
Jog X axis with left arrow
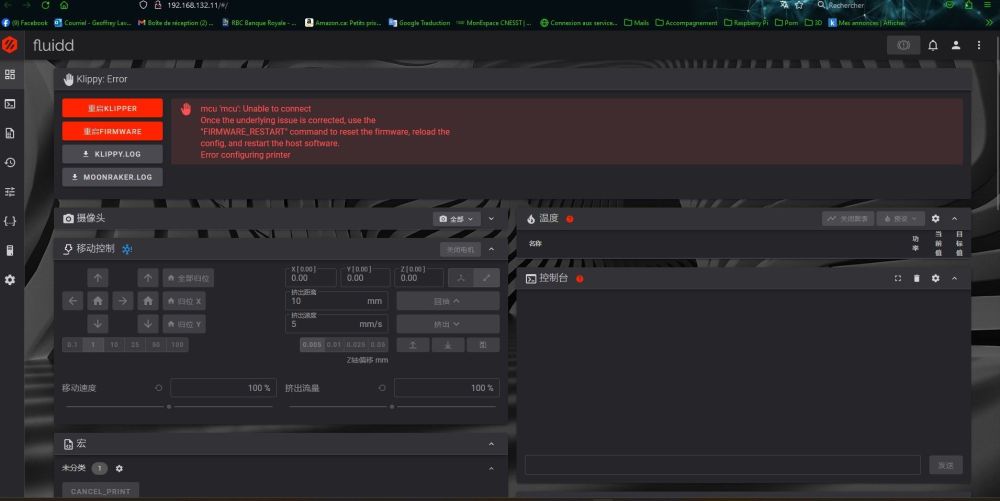point(73,301)
